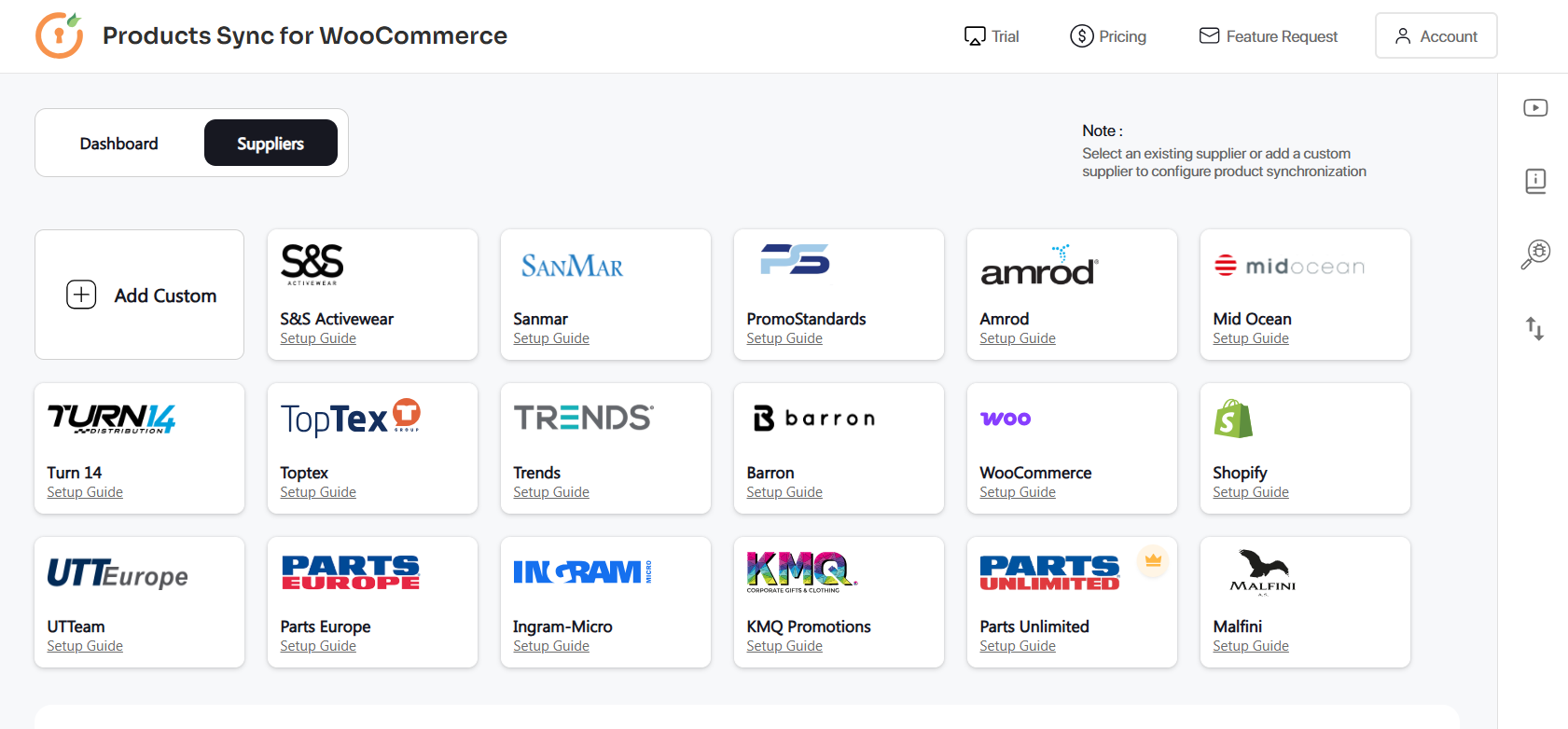This screenshot has width=1568, height=729.
Task: Click the TRENDS logo
Action: click(x=584, y=418)
